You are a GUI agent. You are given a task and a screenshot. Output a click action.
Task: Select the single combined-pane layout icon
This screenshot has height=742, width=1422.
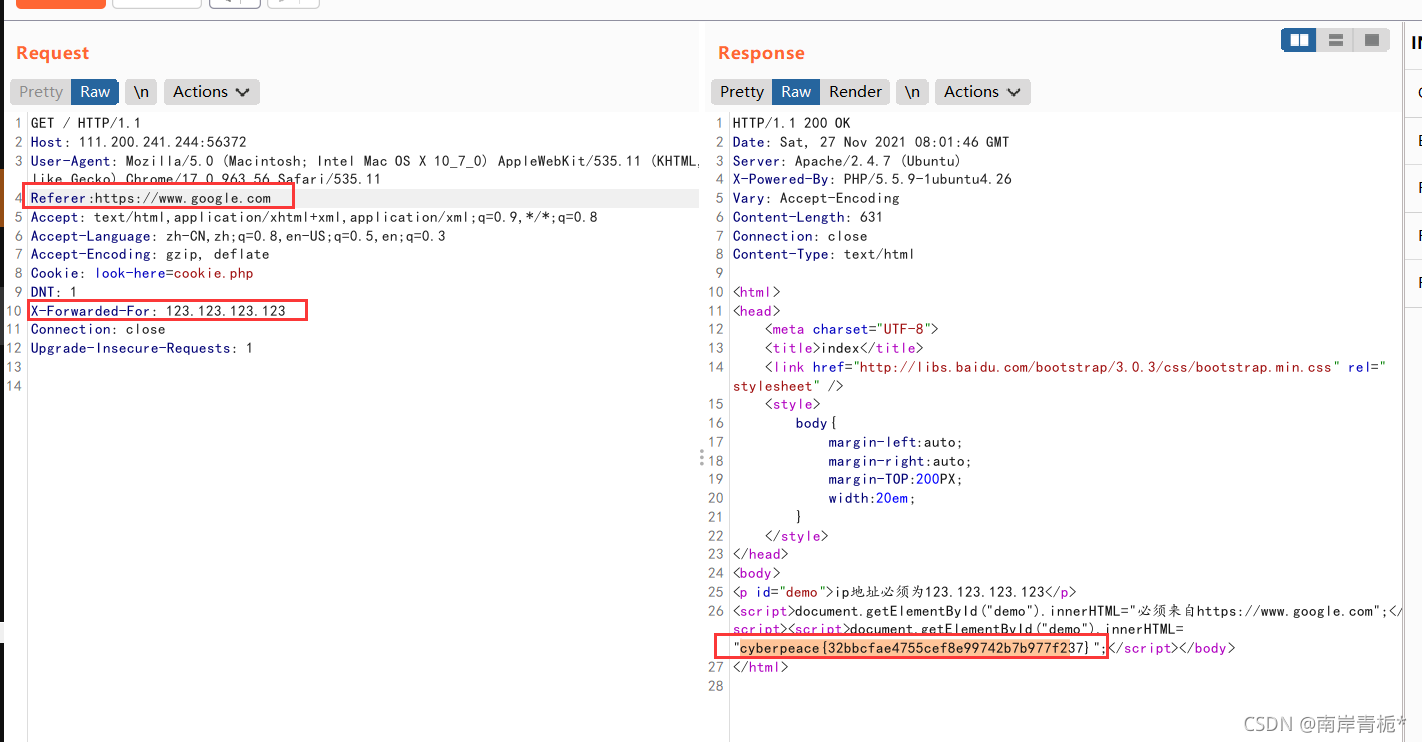[x=1371, y=40]
